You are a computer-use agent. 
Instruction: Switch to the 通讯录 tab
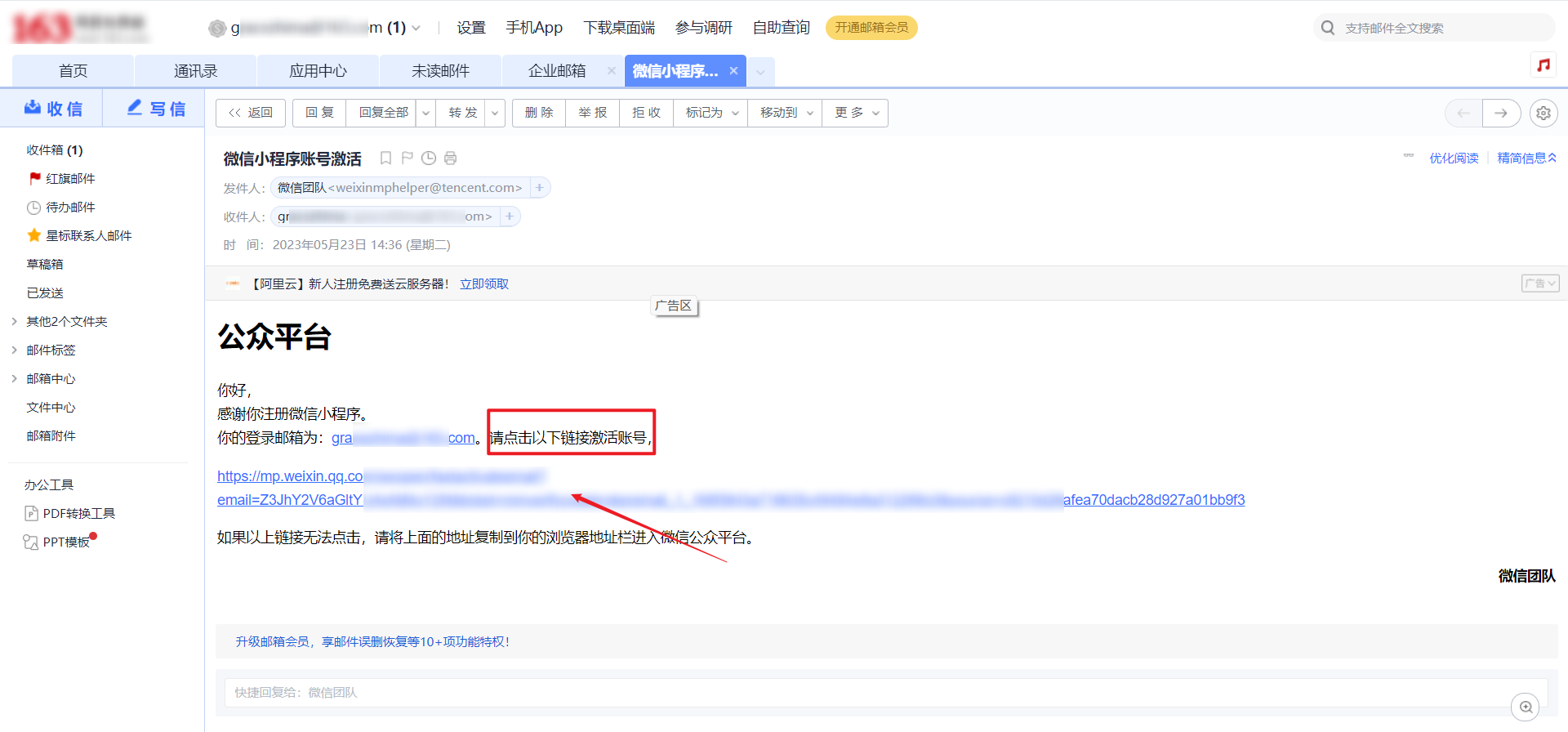[195, 71]
